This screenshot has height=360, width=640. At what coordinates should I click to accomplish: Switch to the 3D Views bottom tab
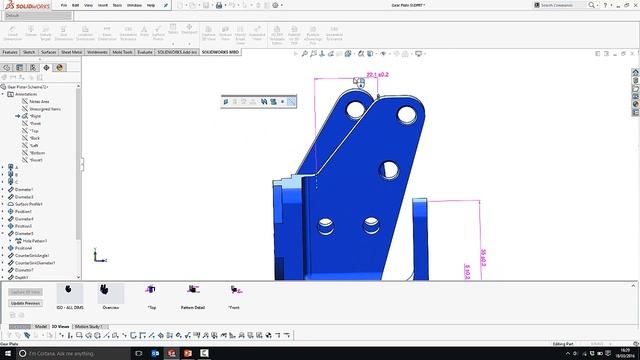(x=60, y=327)
